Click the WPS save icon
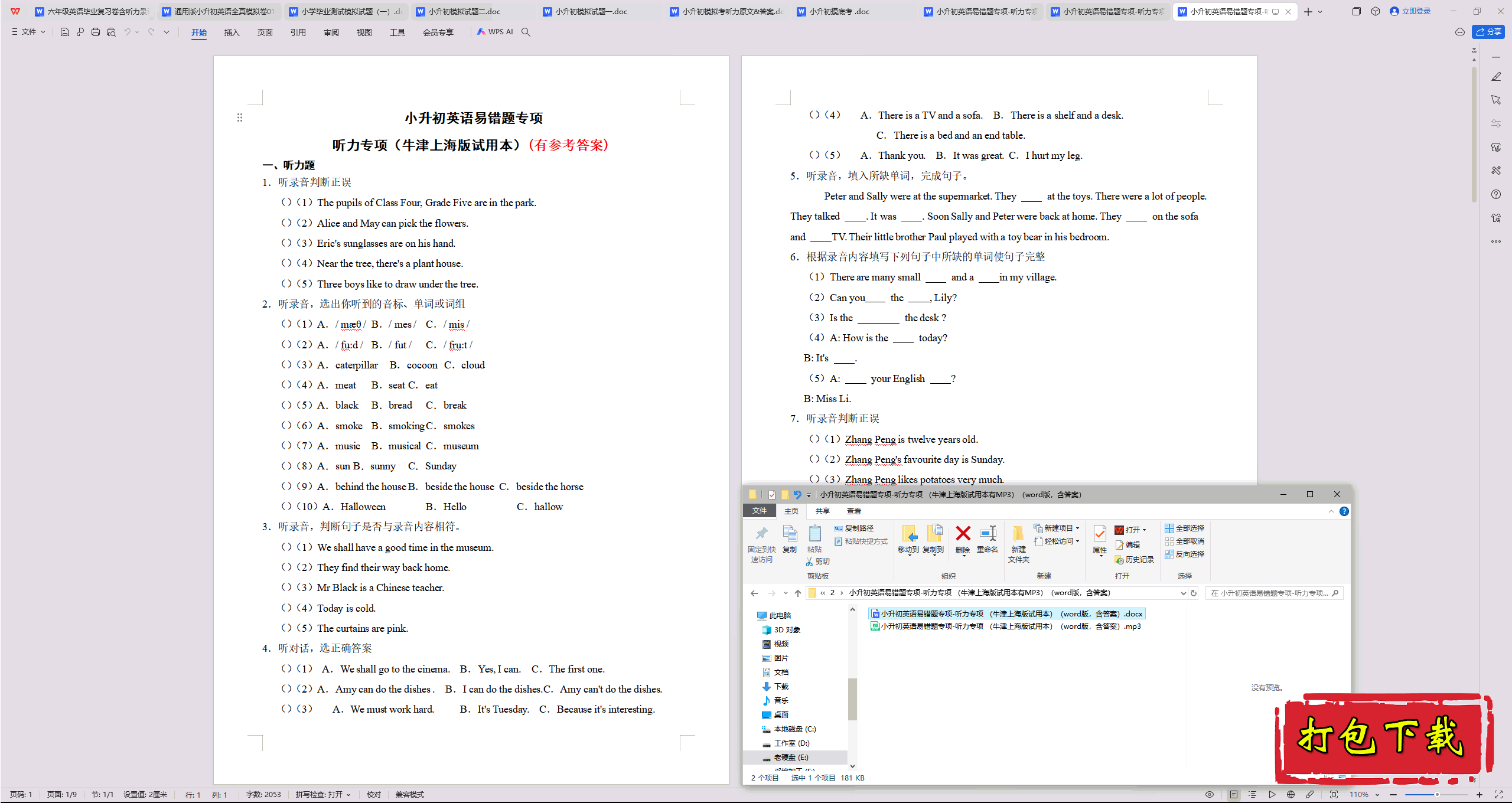The width and height of the screenshot is (1512, 803). pyautogui.click(x=65, y=32)
